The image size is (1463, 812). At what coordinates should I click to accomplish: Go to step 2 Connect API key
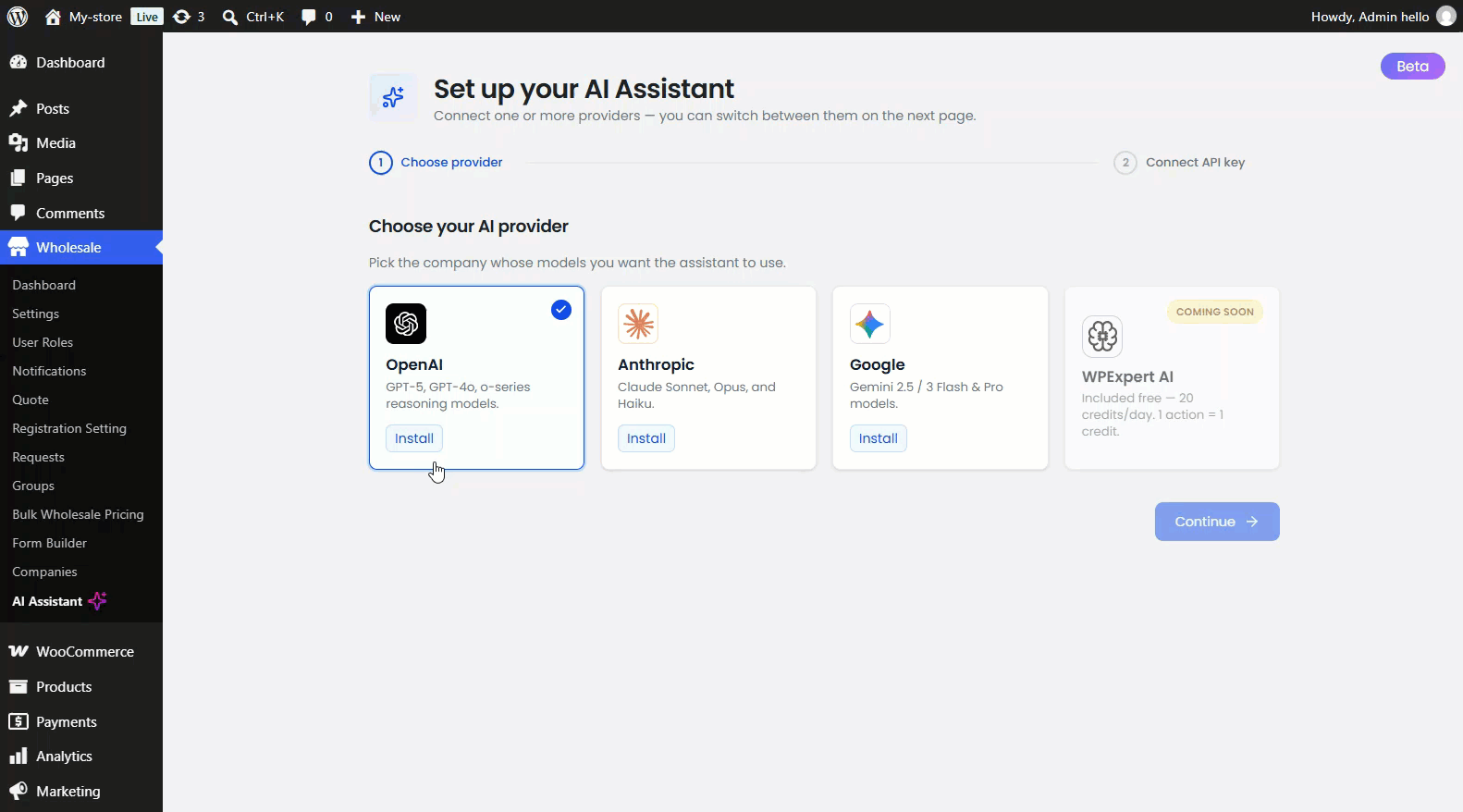(1179, 163)
